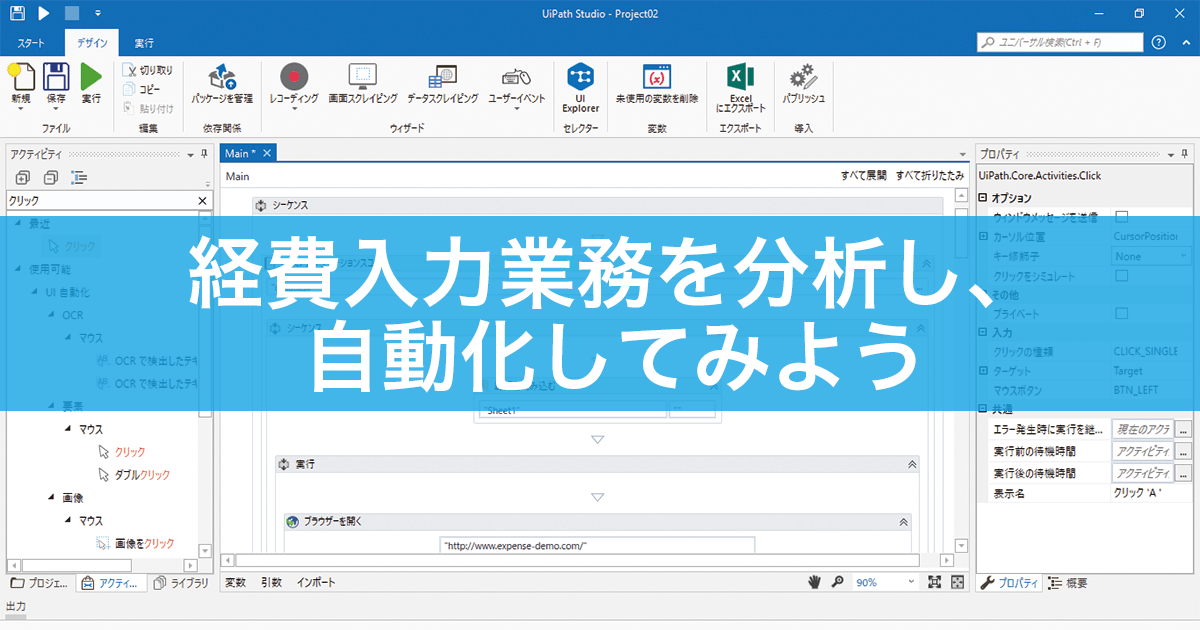1200x630 pixels.
Task: Click the ... button beside 実行前の待機時間
Action: coord(1183,451)
